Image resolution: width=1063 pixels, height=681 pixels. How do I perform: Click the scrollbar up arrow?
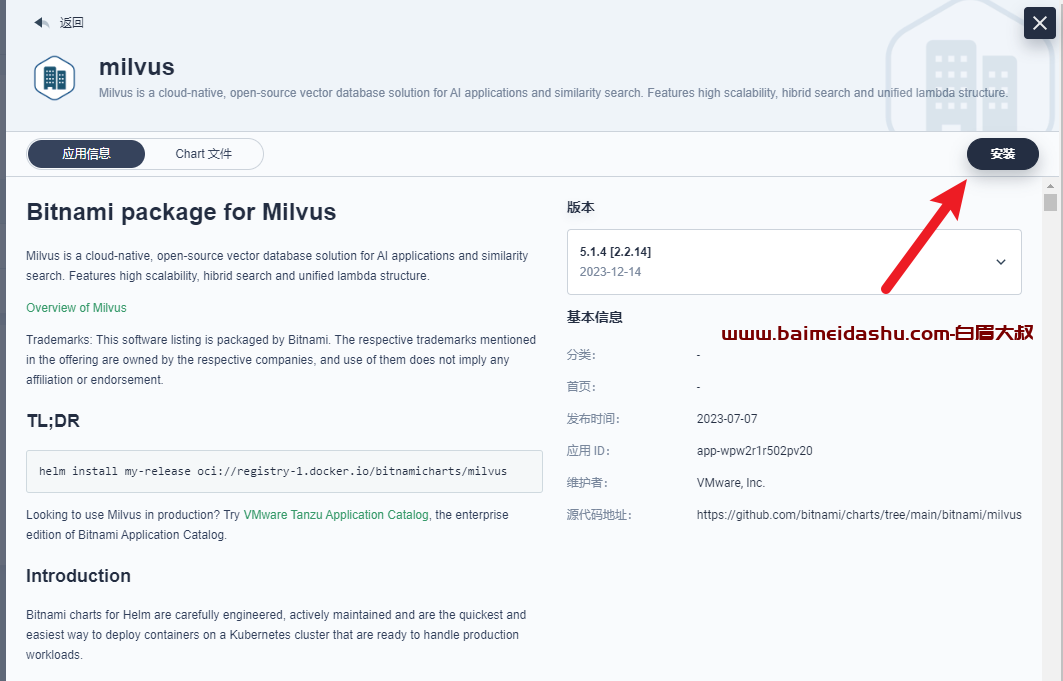pos(1050,186)
